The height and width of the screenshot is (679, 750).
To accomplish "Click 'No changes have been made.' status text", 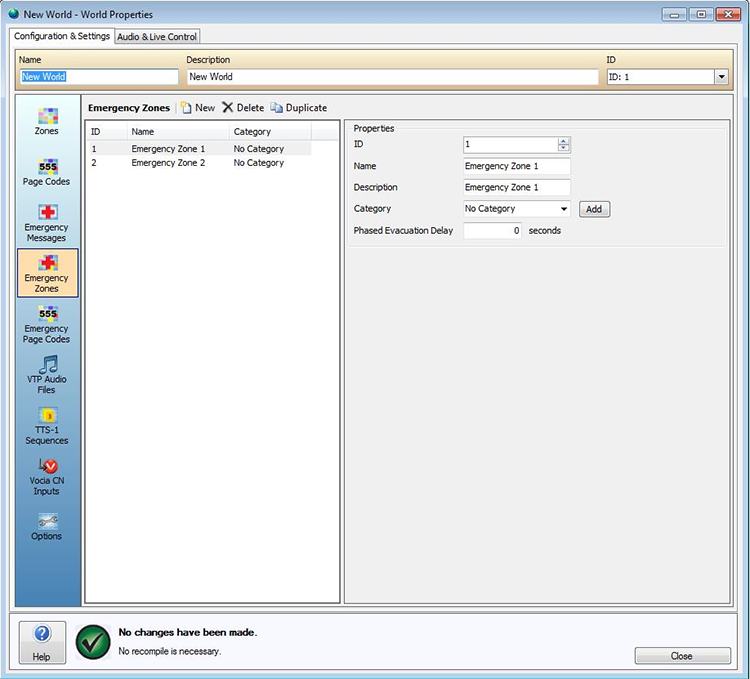I will click(x=188, y=632).
